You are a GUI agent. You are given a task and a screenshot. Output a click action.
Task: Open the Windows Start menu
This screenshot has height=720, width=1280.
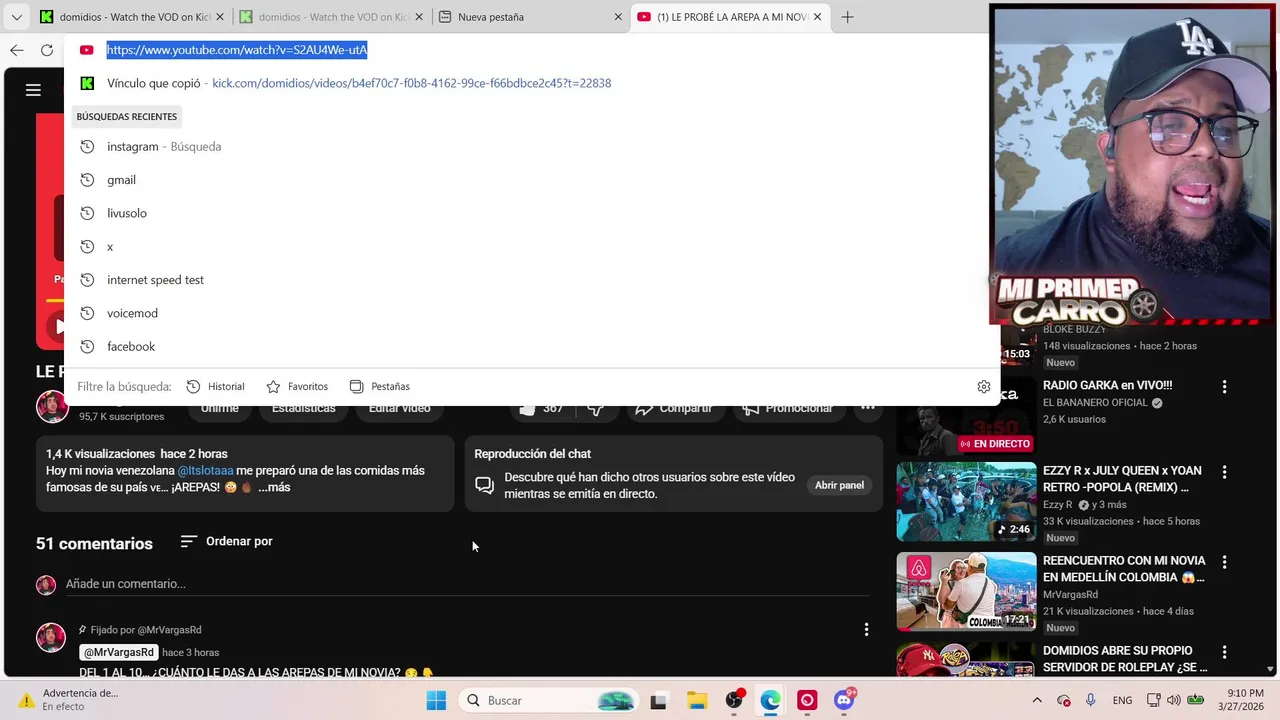(x=436, y=700)
